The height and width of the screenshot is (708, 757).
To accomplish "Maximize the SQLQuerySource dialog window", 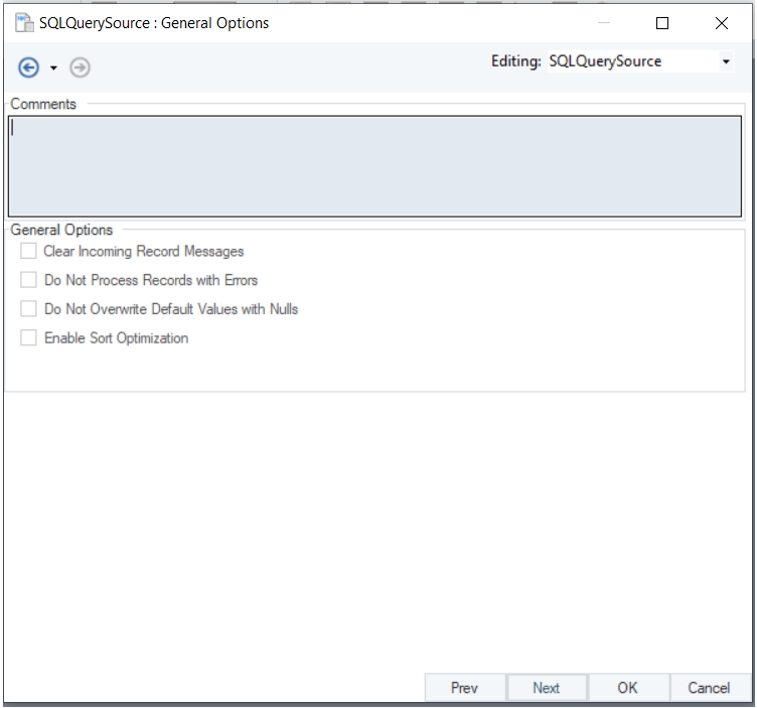I will (x=662, y=23).
